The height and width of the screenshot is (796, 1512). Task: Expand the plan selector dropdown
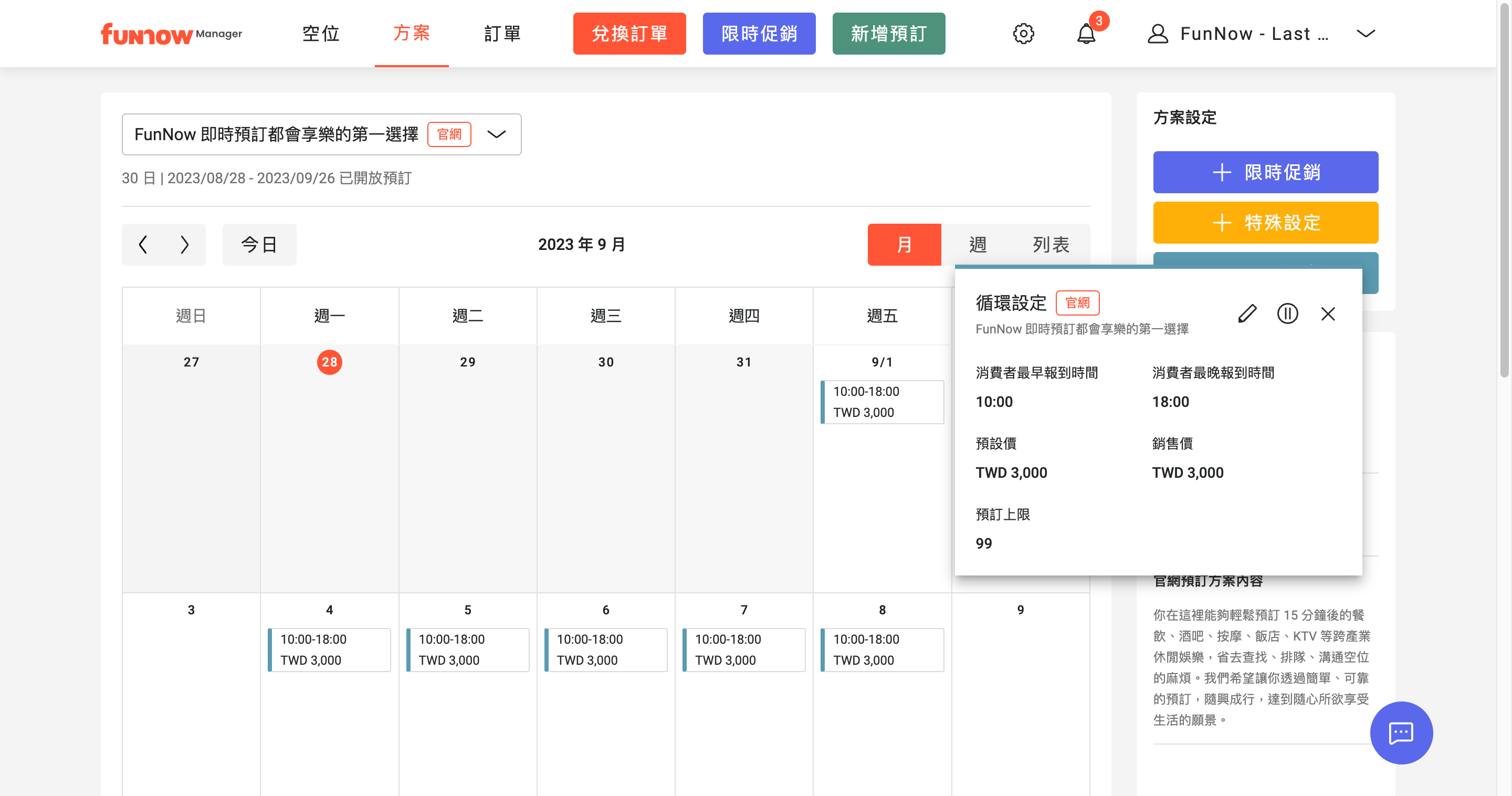coord(497,134)
